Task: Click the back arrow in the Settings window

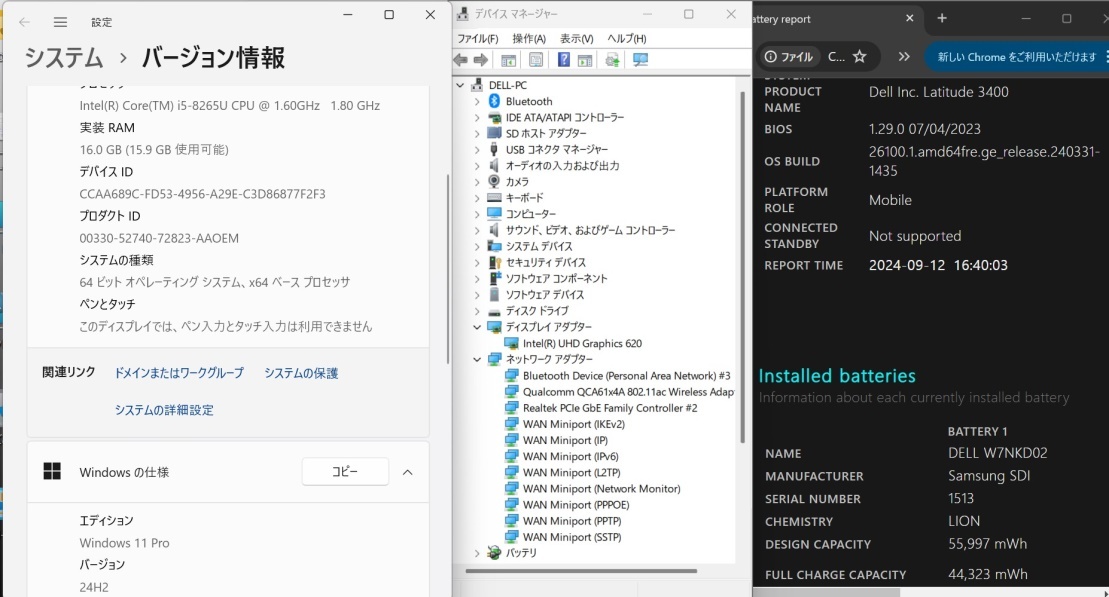Action: [x=24, y=22]
